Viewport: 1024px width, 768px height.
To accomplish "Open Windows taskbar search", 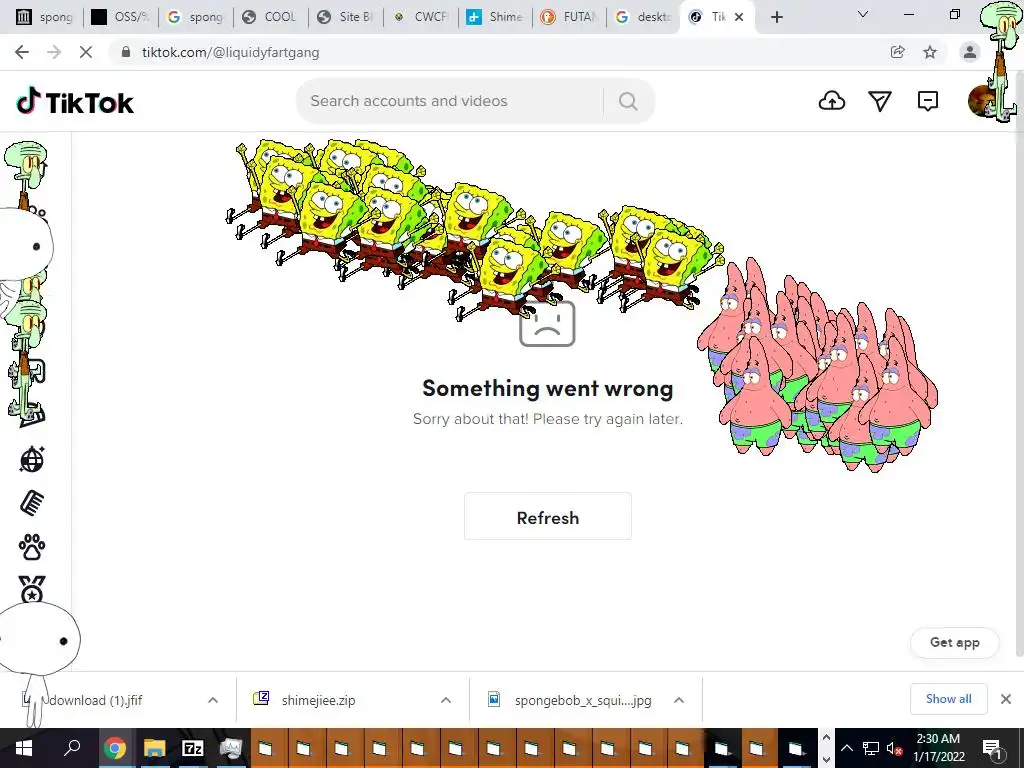I will (x=72, y=748).
